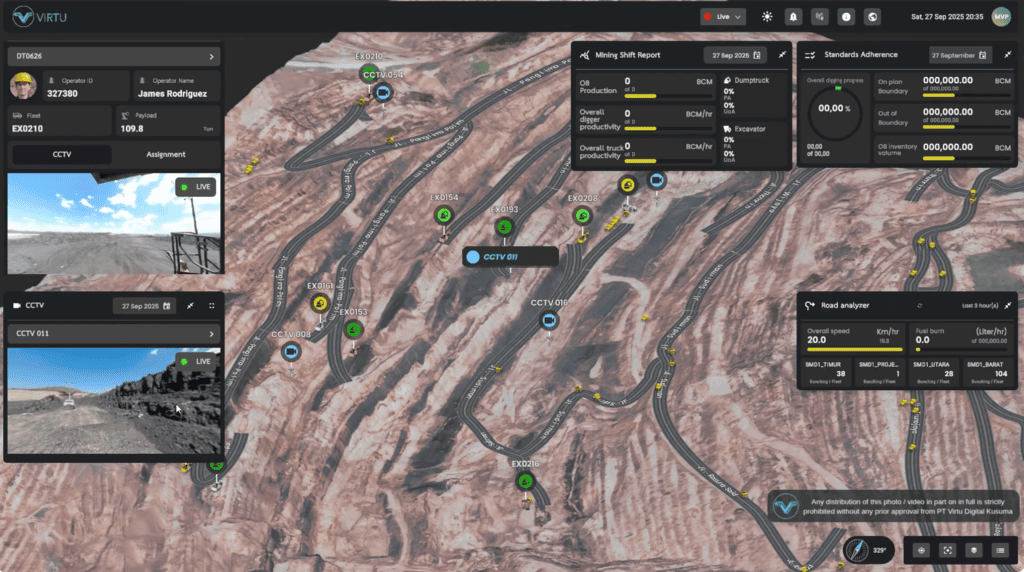Screen dimensions: 1024x572
Task: Switch to the Assignment tab
Action: (x=166, y=154)
